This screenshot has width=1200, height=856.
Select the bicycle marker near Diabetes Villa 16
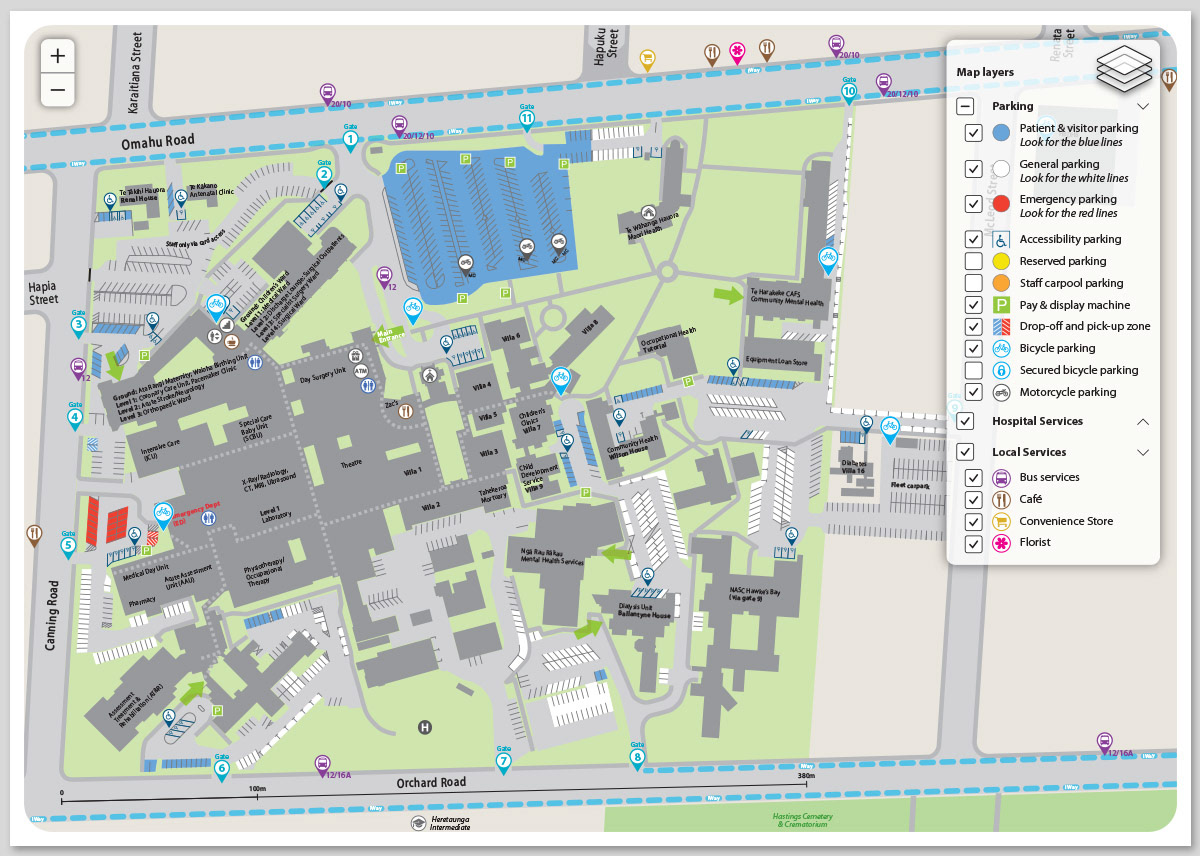point(890,430)
